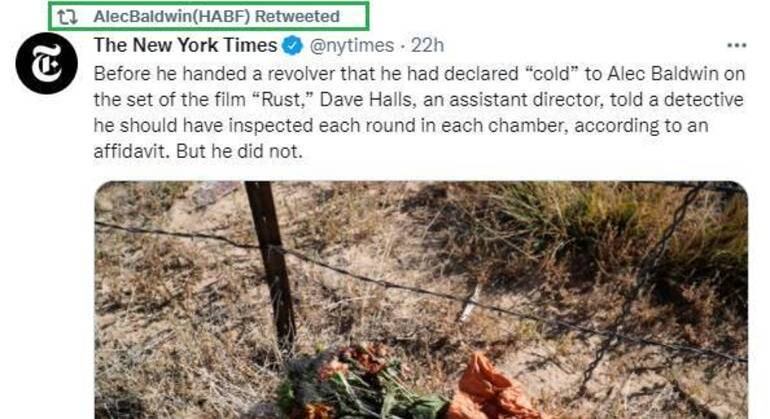Open the tweet's attached photo

(x=421, y=300)
